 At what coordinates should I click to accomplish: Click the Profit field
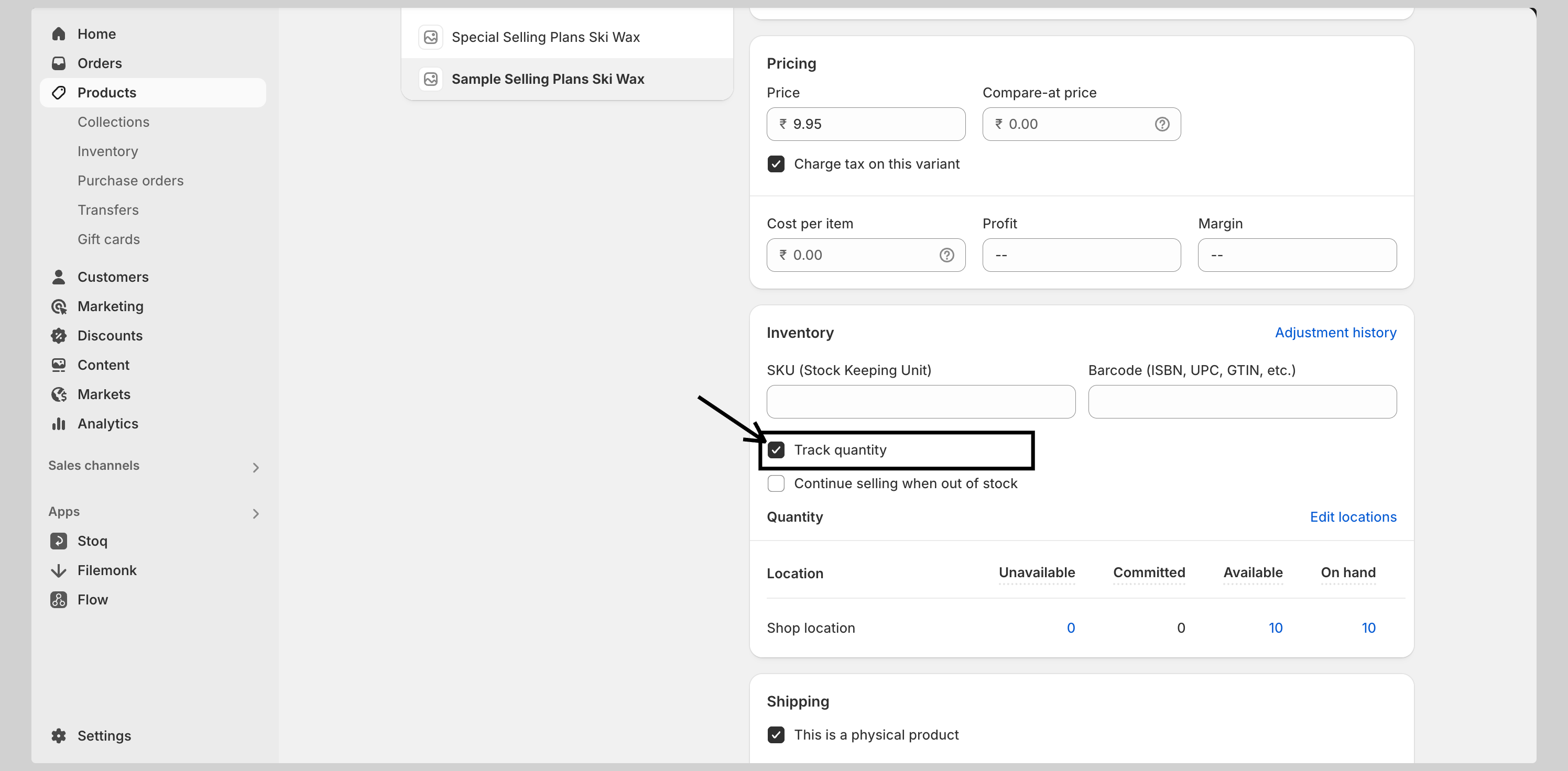click(1082, 255)
